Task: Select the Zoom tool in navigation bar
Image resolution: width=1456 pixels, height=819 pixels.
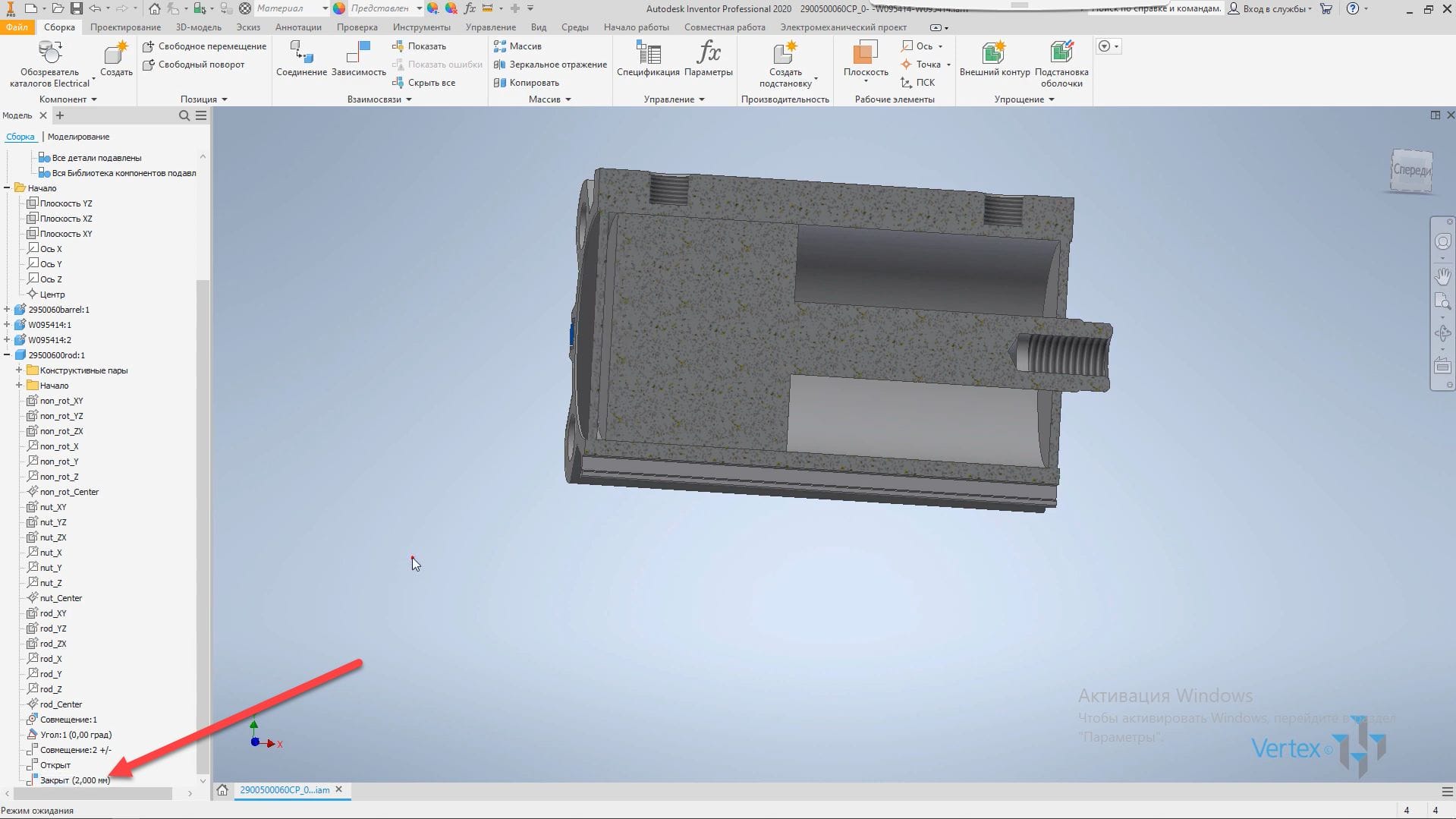Action: 1442,301
